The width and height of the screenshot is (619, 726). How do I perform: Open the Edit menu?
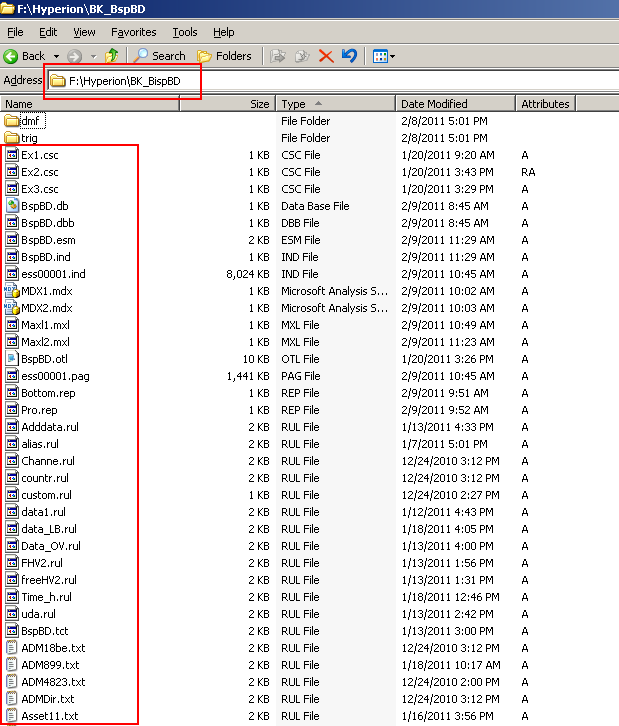click(48, 32)
